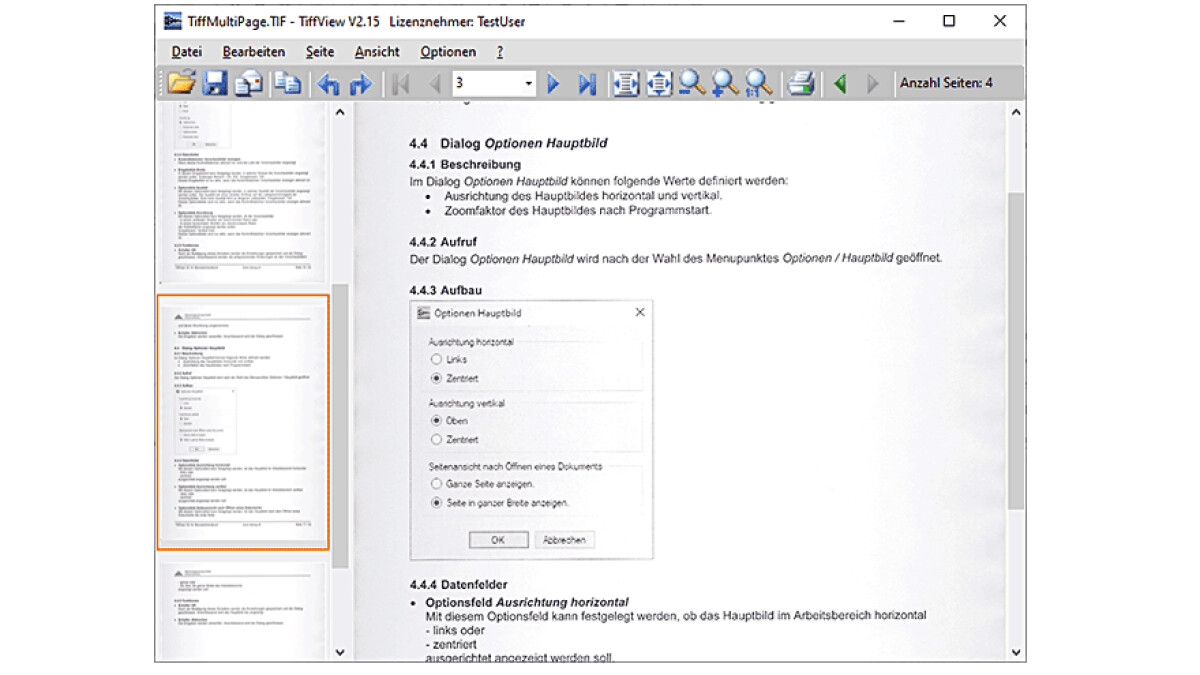Jump to the last page
The height and width of the screenshot is (675, 1200).
point(587,84)
